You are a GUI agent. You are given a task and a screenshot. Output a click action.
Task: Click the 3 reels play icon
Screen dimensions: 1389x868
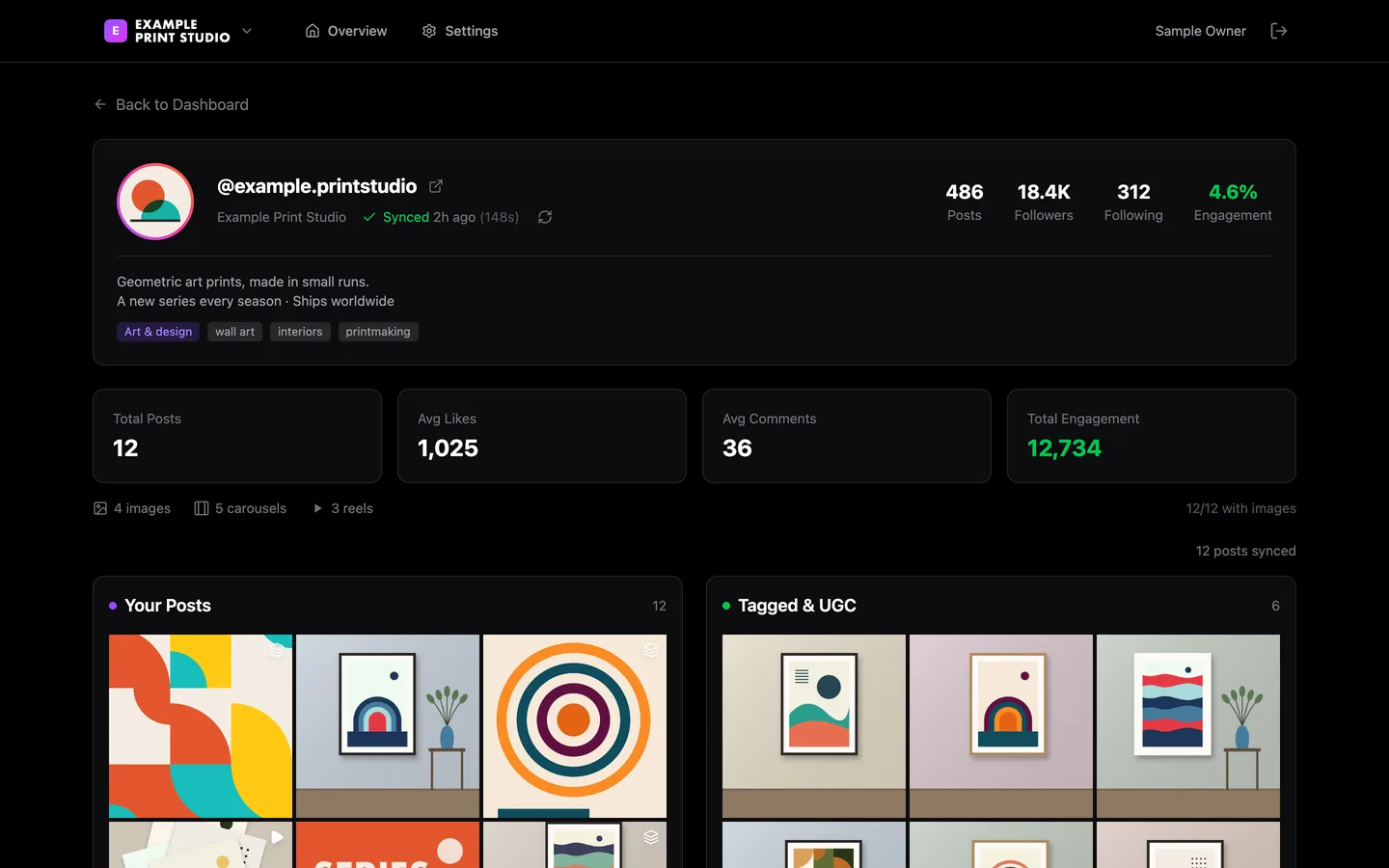[318, 508]
